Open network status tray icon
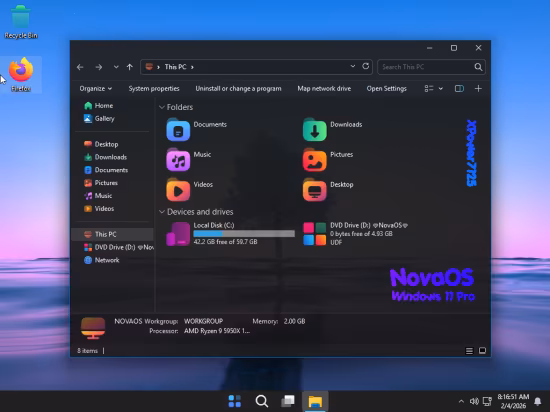550x412 pixels. (x=487, y=401)
